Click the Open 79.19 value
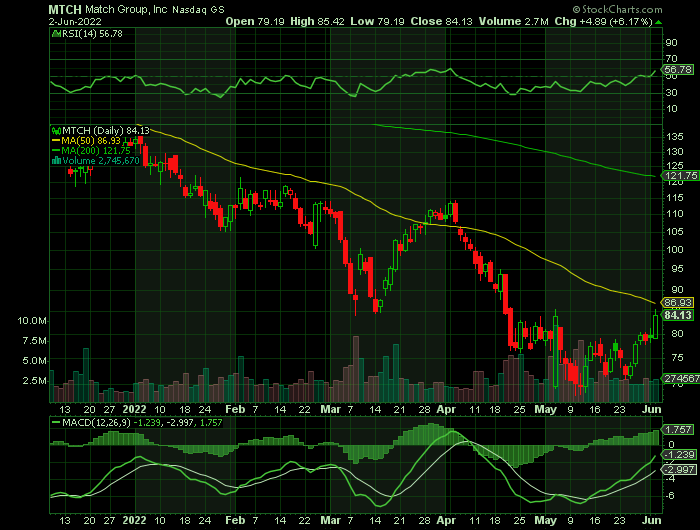700x530 pixels. point(255,21)
